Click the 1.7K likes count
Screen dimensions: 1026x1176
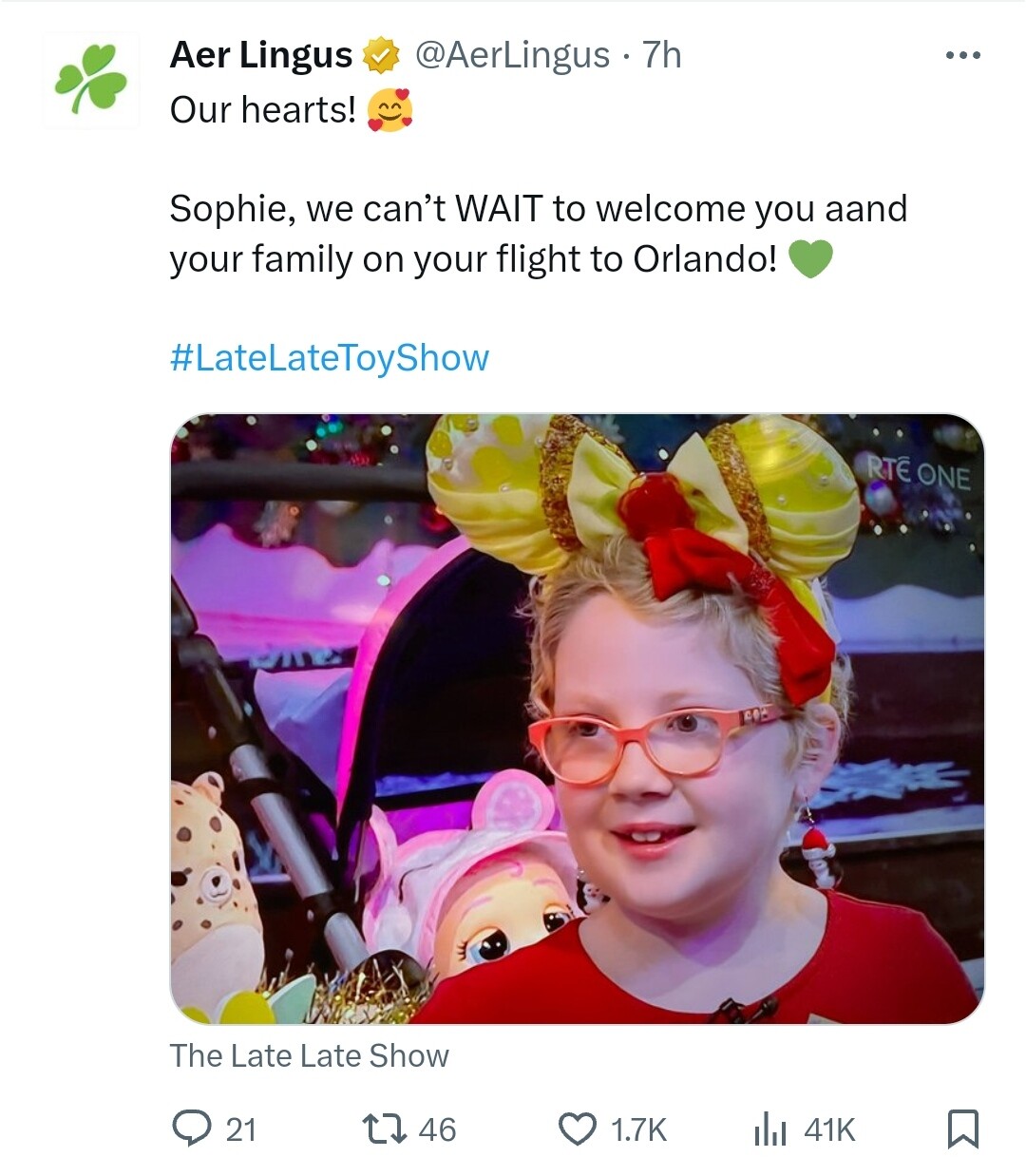tap(638, 1129)
